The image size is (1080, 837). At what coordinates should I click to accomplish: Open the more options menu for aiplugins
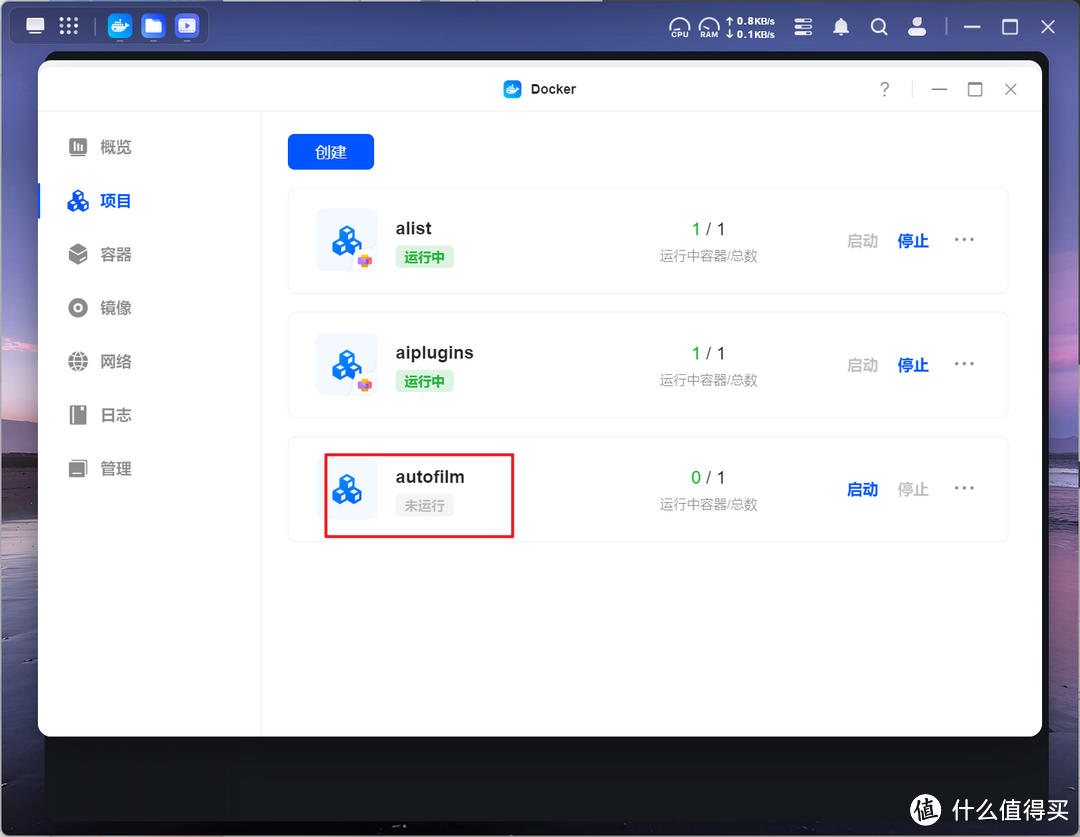tap(964, 364)
